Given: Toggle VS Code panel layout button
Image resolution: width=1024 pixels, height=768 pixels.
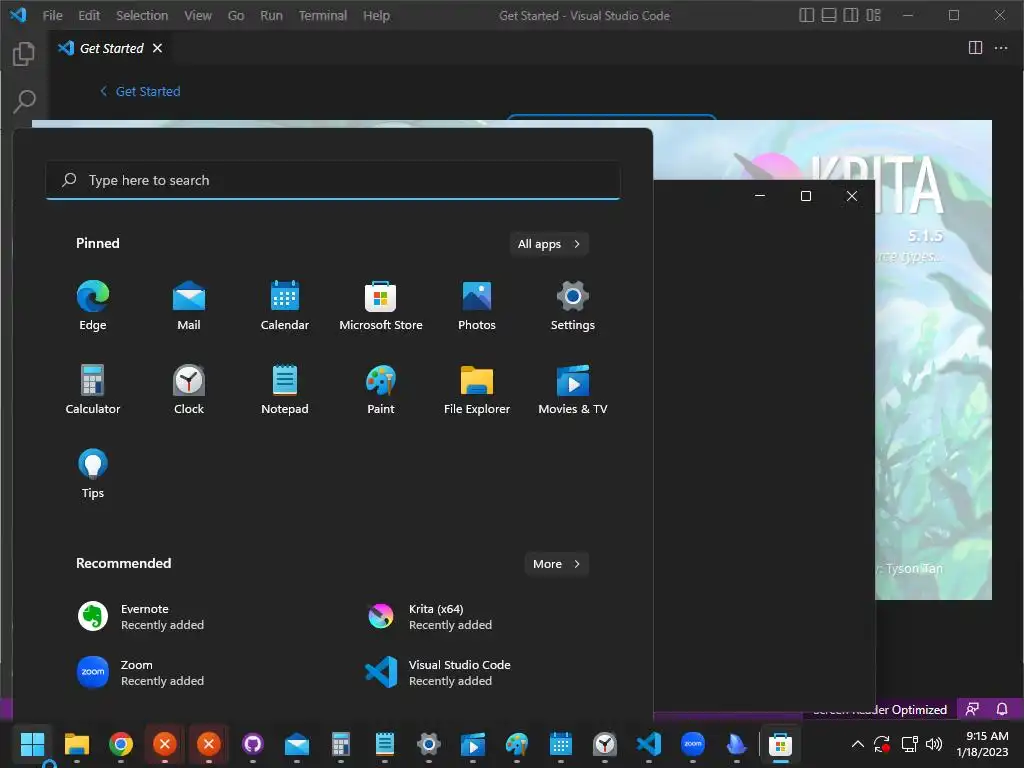Looking at the screenshot, I should point(829,15).
